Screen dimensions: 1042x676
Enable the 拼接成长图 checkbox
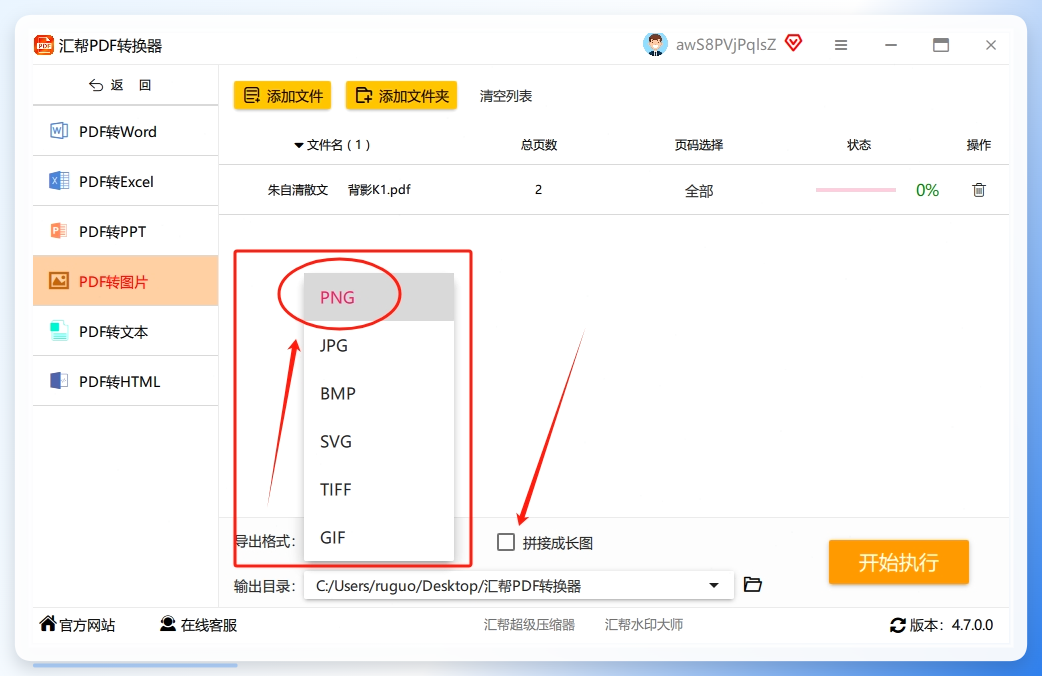(506, 542)
